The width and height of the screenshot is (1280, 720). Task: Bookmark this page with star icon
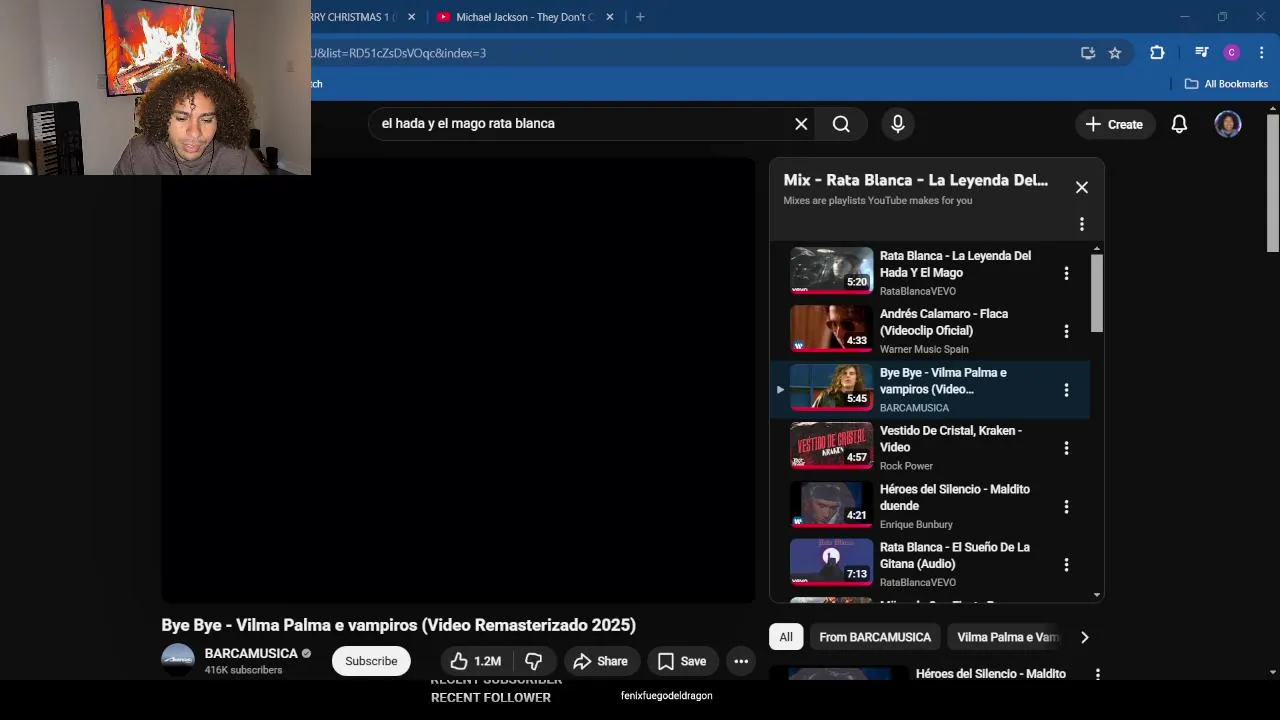click(x=1115, y=53)
